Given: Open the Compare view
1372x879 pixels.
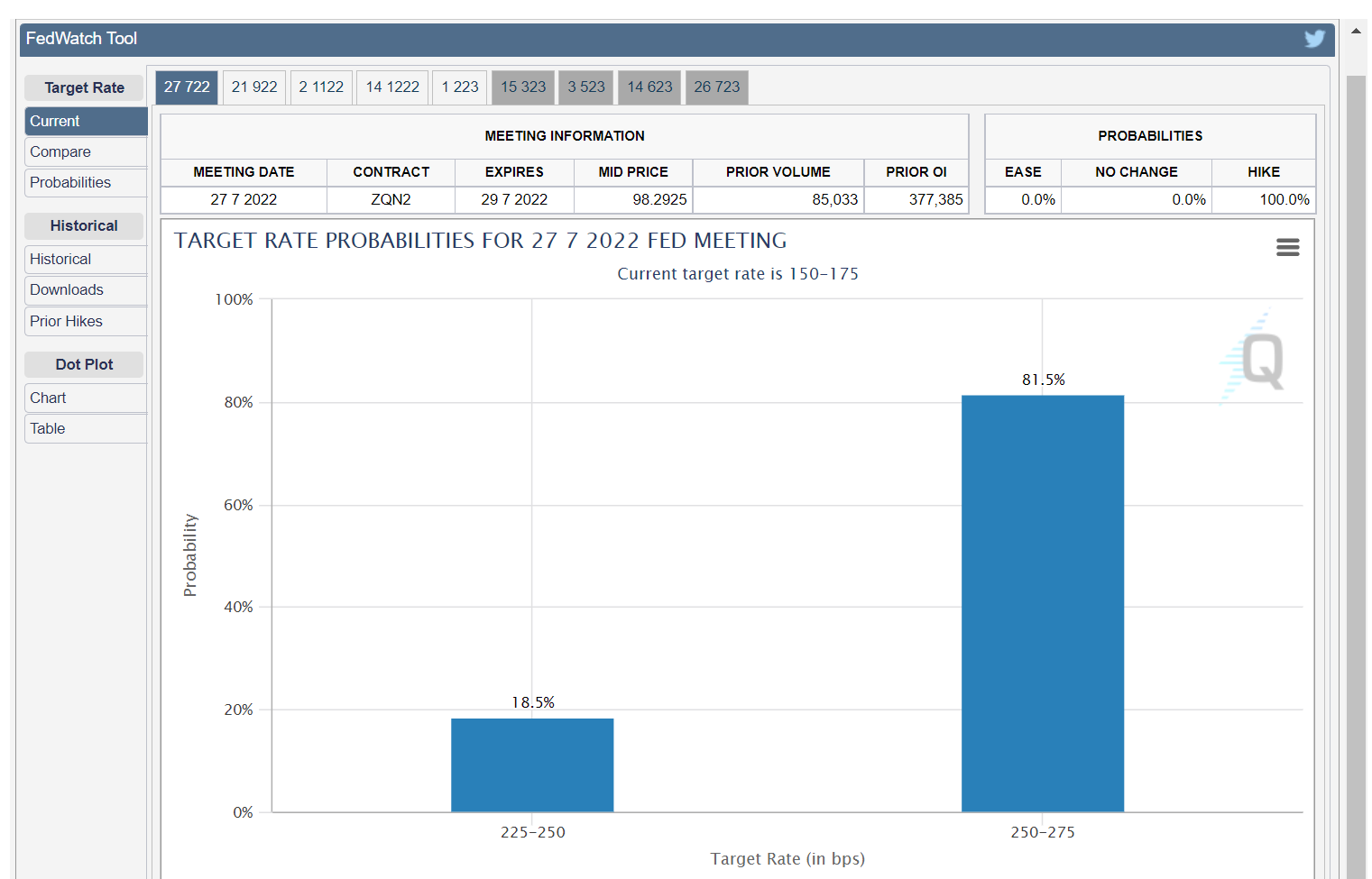Looking at the screenshot, I should [x=86, y=151].
